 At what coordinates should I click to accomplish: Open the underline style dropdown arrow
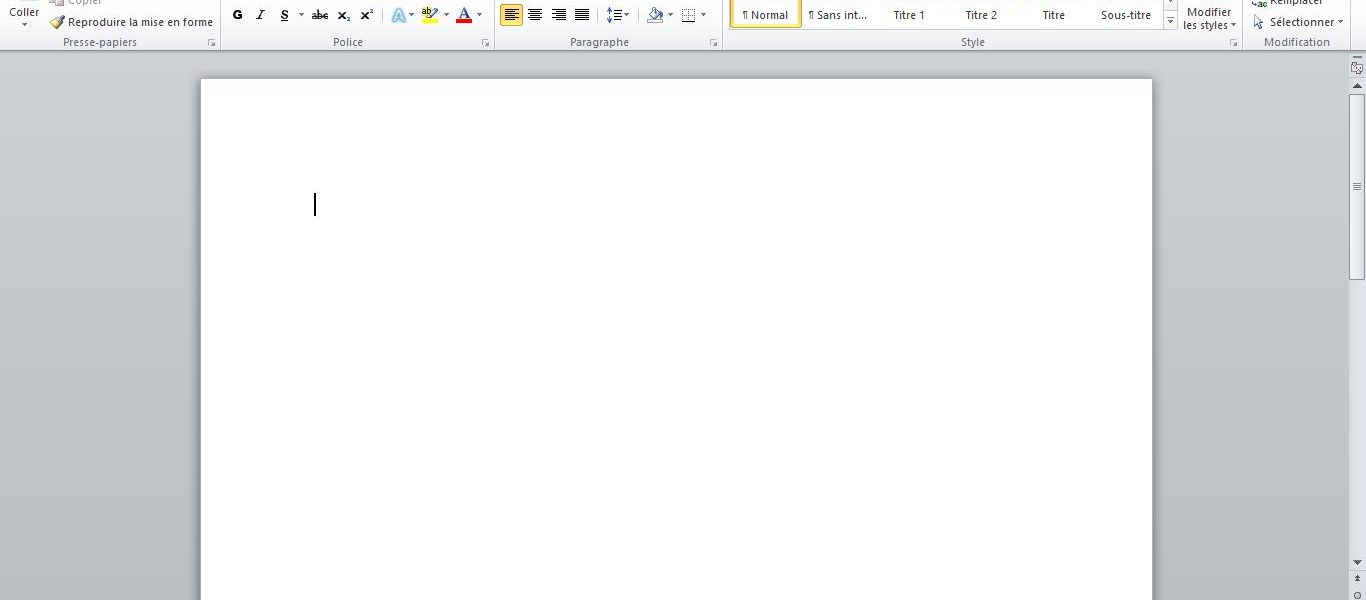(301, 15)
